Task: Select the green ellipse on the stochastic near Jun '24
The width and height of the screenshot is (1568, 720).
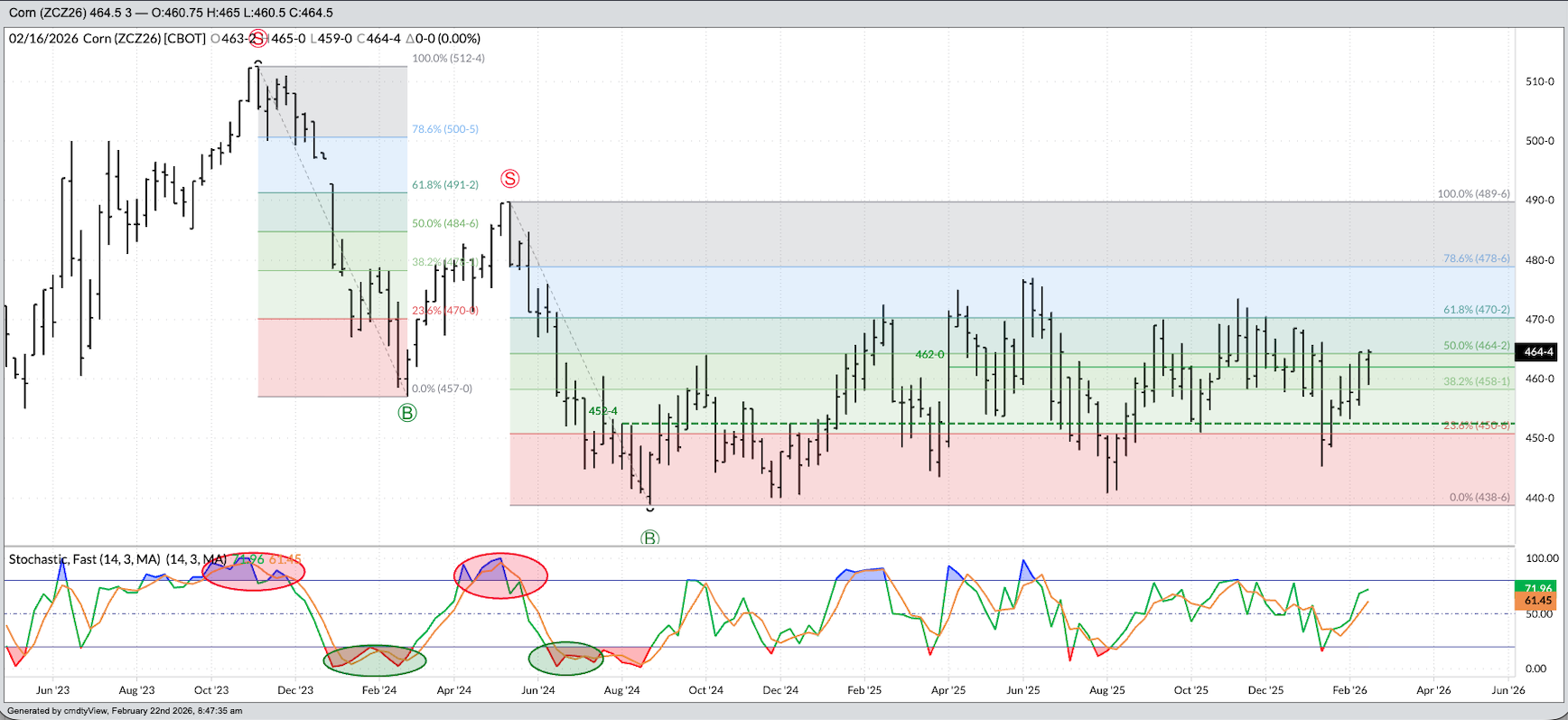Action: (x=565, y=659)
